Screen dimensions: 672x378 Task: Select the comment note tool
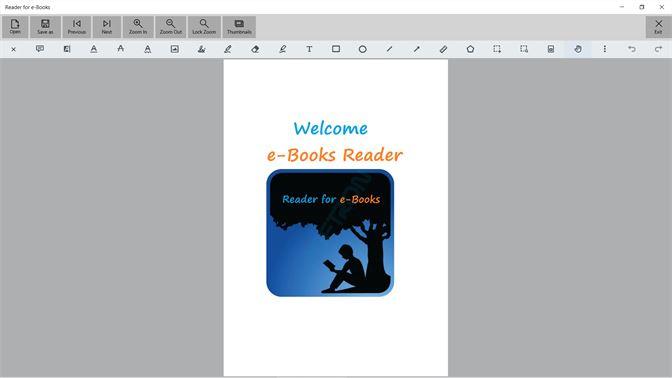click(40, 49)
